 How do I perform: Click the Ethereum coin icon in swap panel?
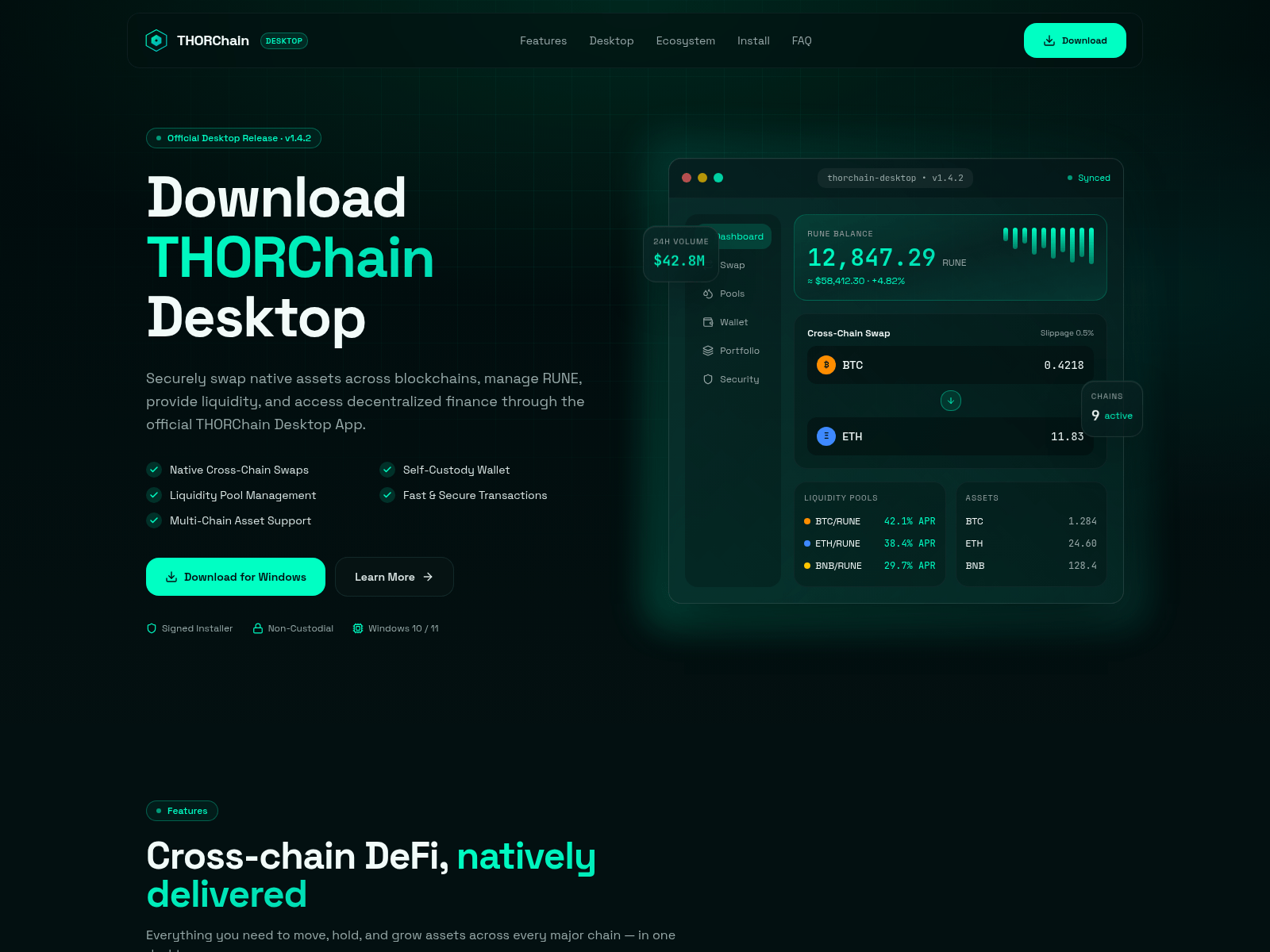826,436
